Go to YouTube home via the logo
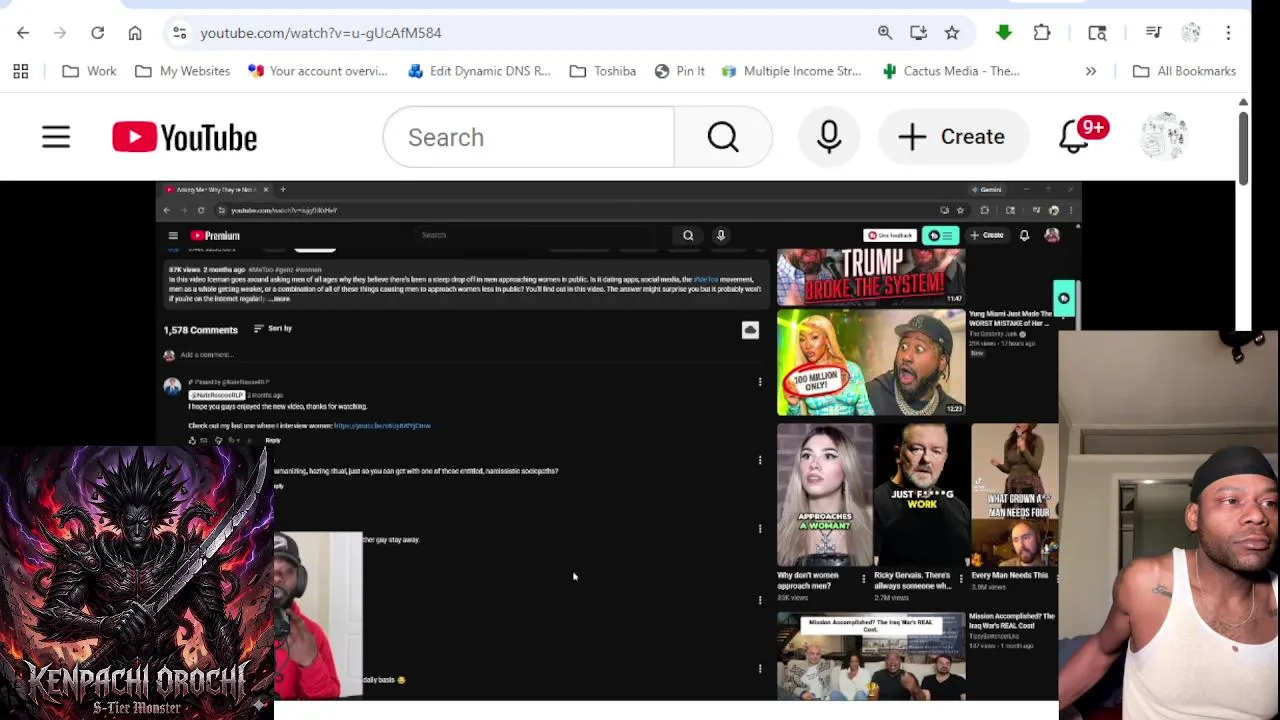The image size is (1280, 720). [x=185, y=137]
